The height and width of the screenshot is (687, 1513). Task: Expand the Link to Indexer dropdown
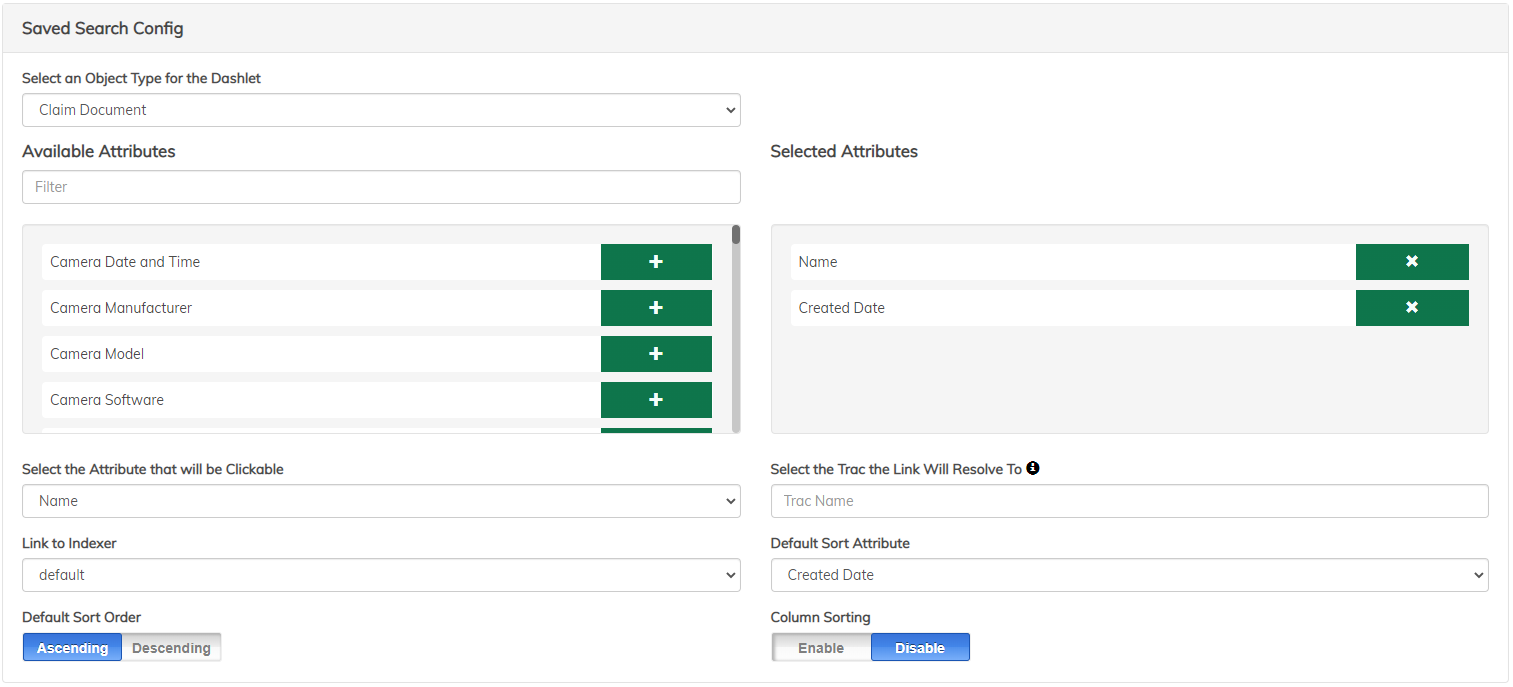(381, 575)
